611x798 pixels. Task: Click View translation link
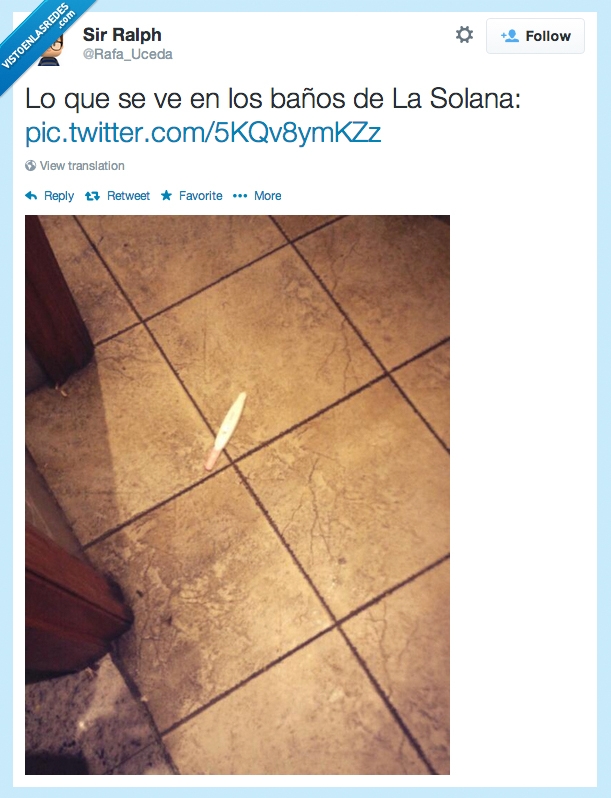82,165
